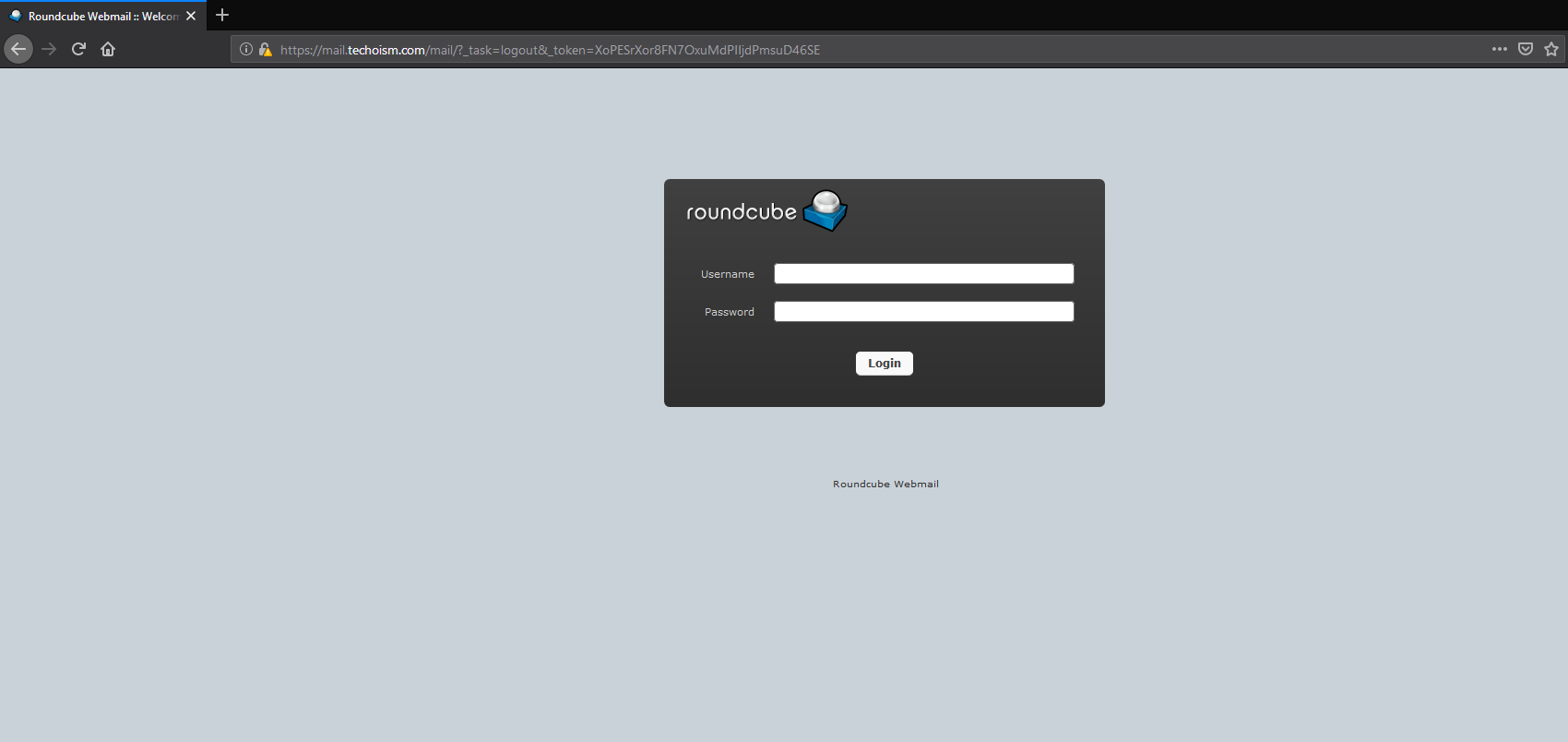This screenshot has width=1568, height=742.
Task: Focus the Username input field
Action: (x=924, y=274)
